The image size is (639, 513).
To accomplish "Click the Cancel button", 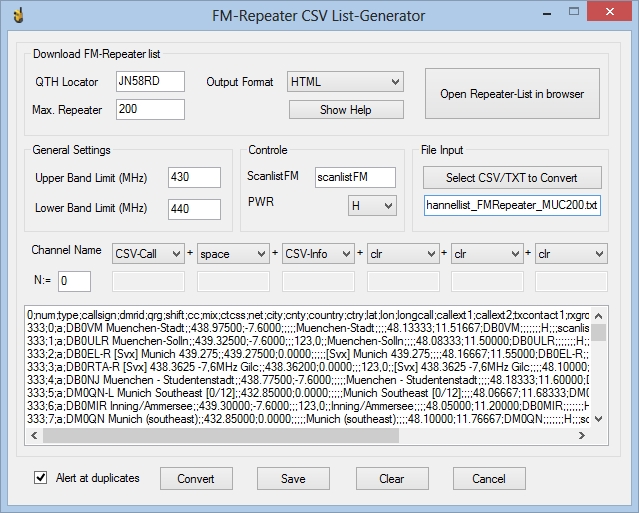I will (489, 478).
